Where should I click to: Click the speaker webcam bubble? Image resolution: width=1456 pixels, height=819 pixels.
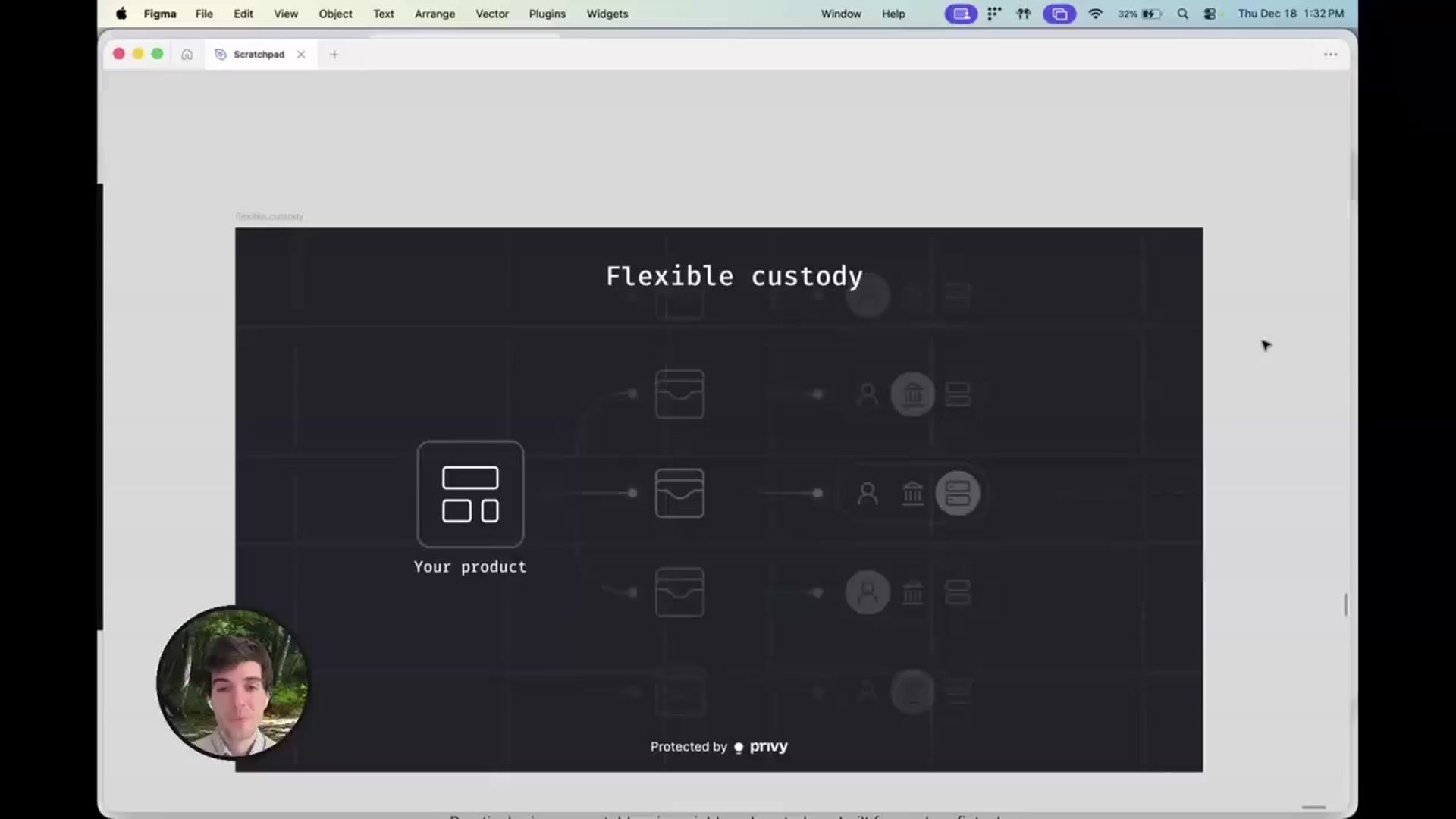(x=233, y=682)
